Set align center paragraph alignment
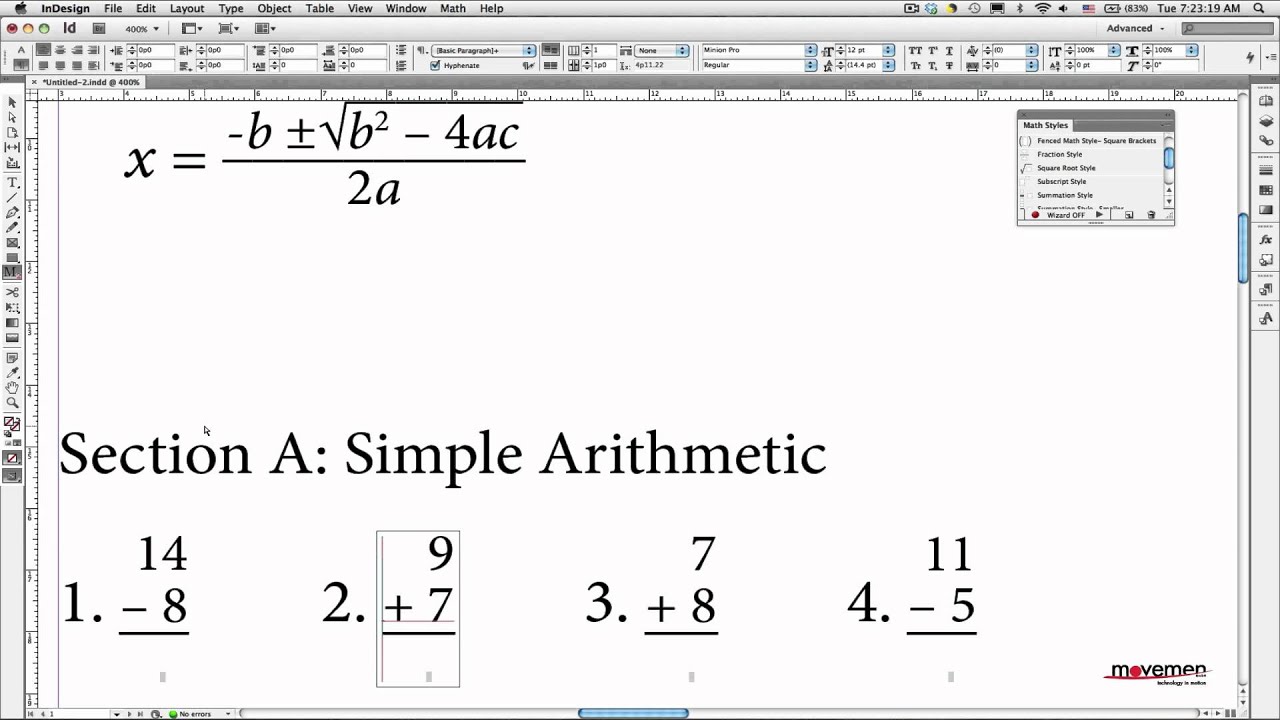1280x720 pixels. [x=61, y=50]
